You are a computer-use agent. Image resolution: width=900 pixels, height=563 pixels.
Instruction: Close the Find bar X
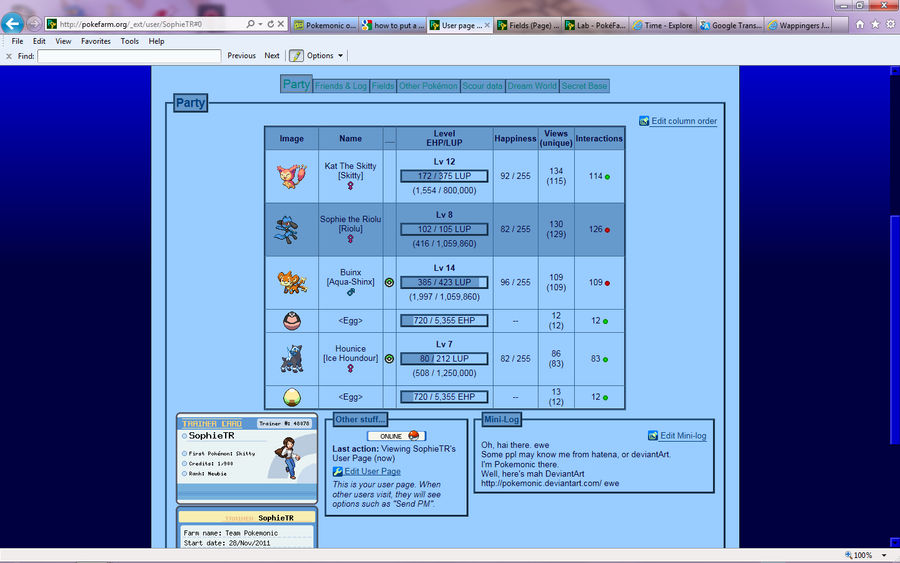[9, 56]
